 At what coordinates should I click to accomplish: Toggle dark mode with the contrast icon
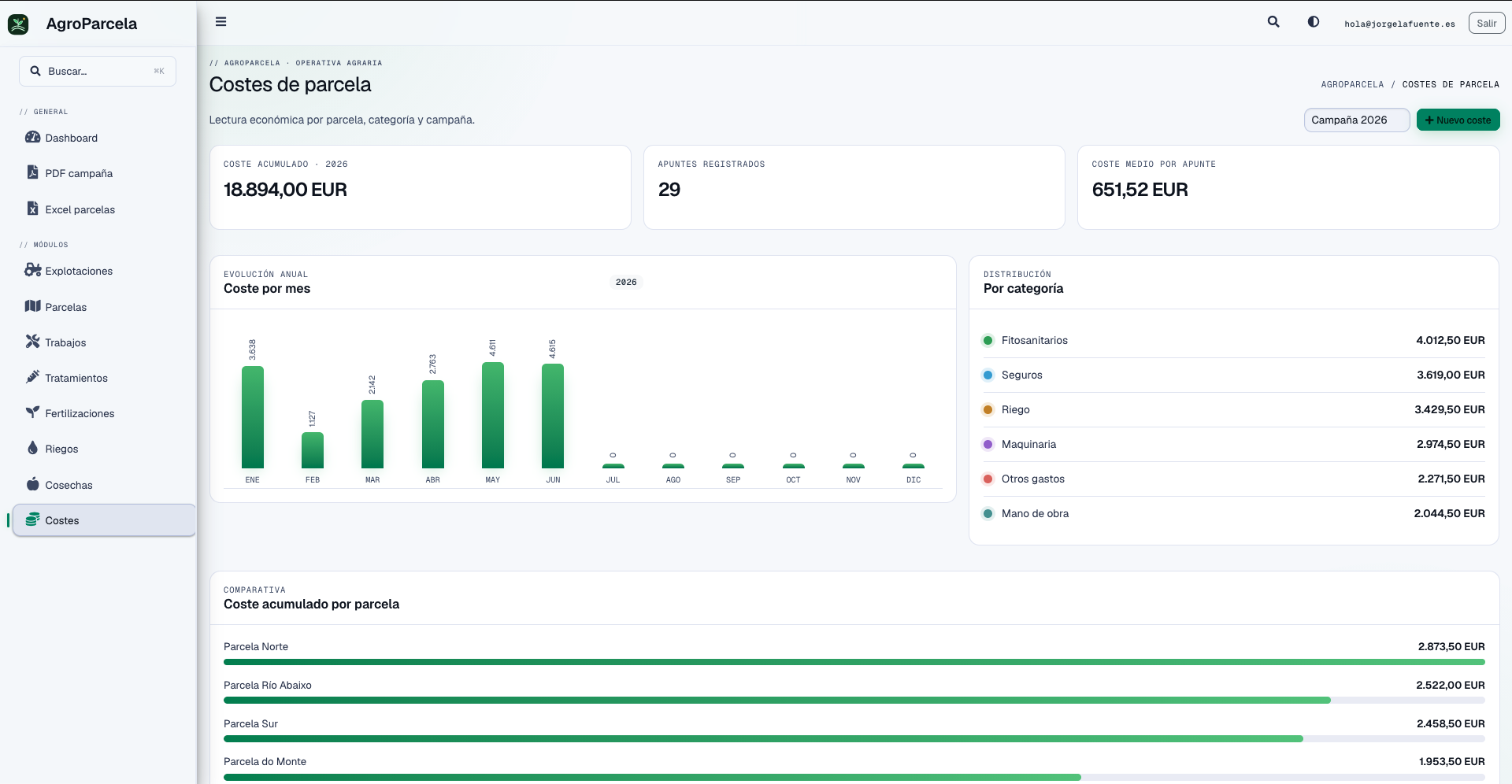pyautogui.click(x=1314, y=22)
